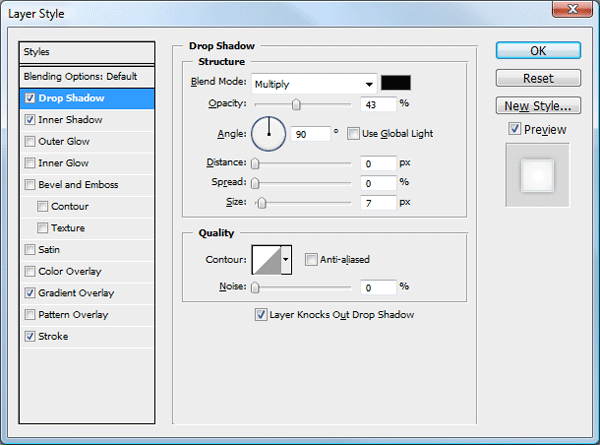The height and width of the screenshot is (445, 600).
Task: Uncheck the Drop Shadow effect checkbox
Action: [x=30, y=98]
